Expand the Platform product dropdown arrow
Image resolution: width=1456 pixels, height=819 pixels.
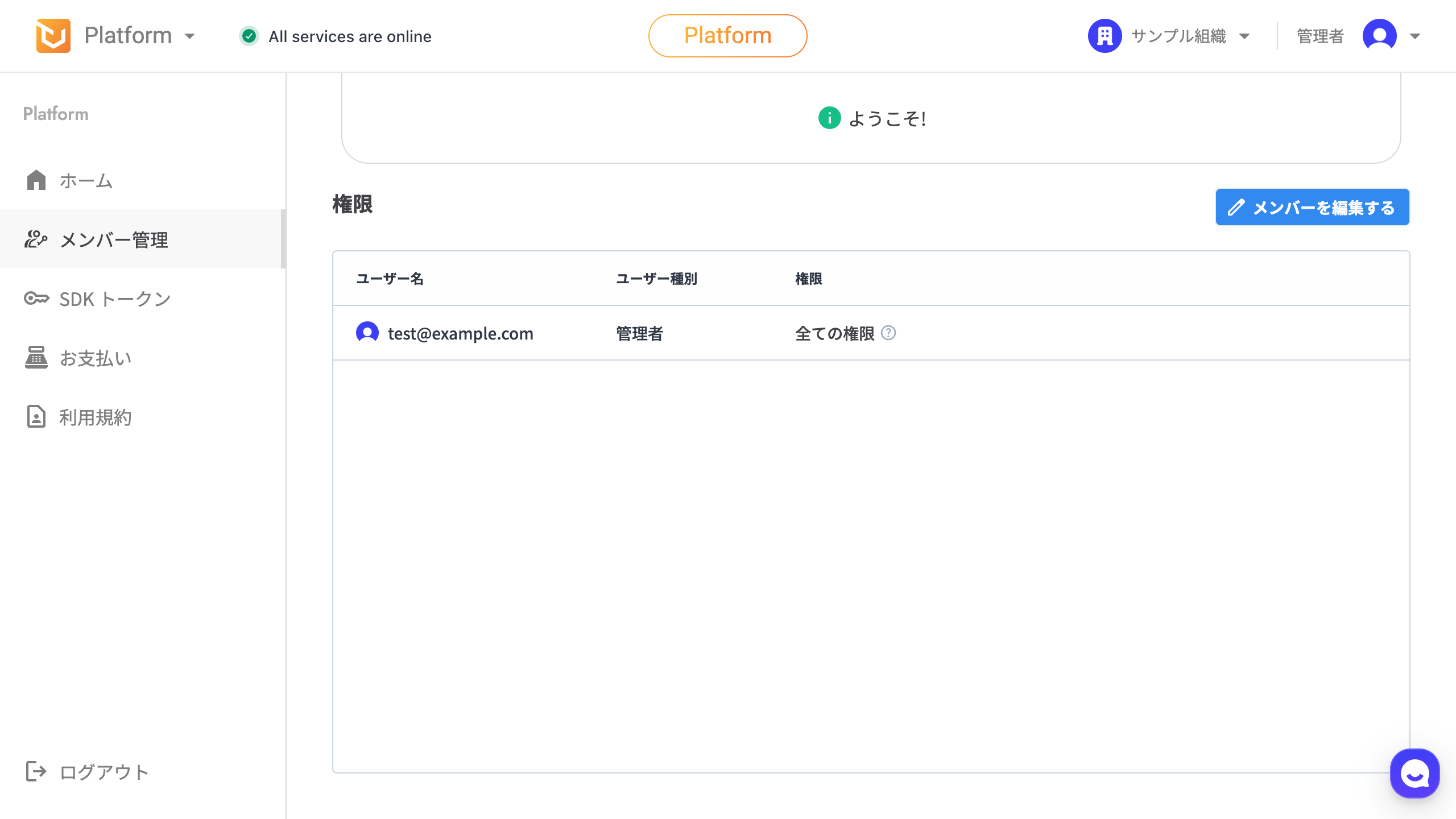pyautogui.click(x=190, y=36)
